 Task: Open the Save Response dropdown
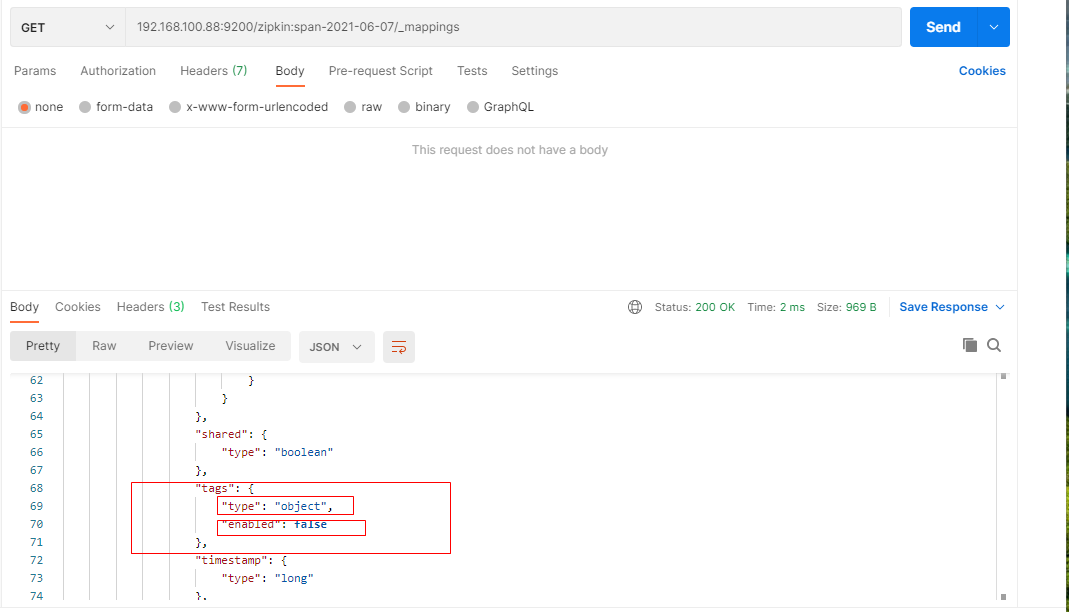(x=951, y=307)
